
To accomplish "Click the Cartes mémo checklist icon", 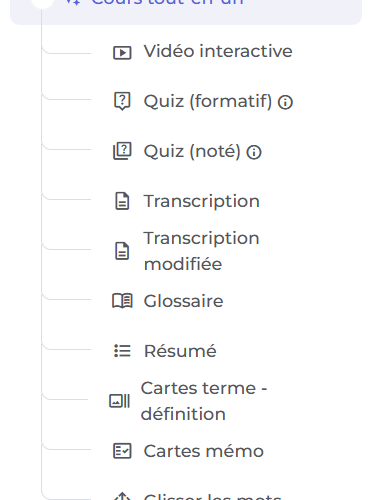I will (122, 451).
